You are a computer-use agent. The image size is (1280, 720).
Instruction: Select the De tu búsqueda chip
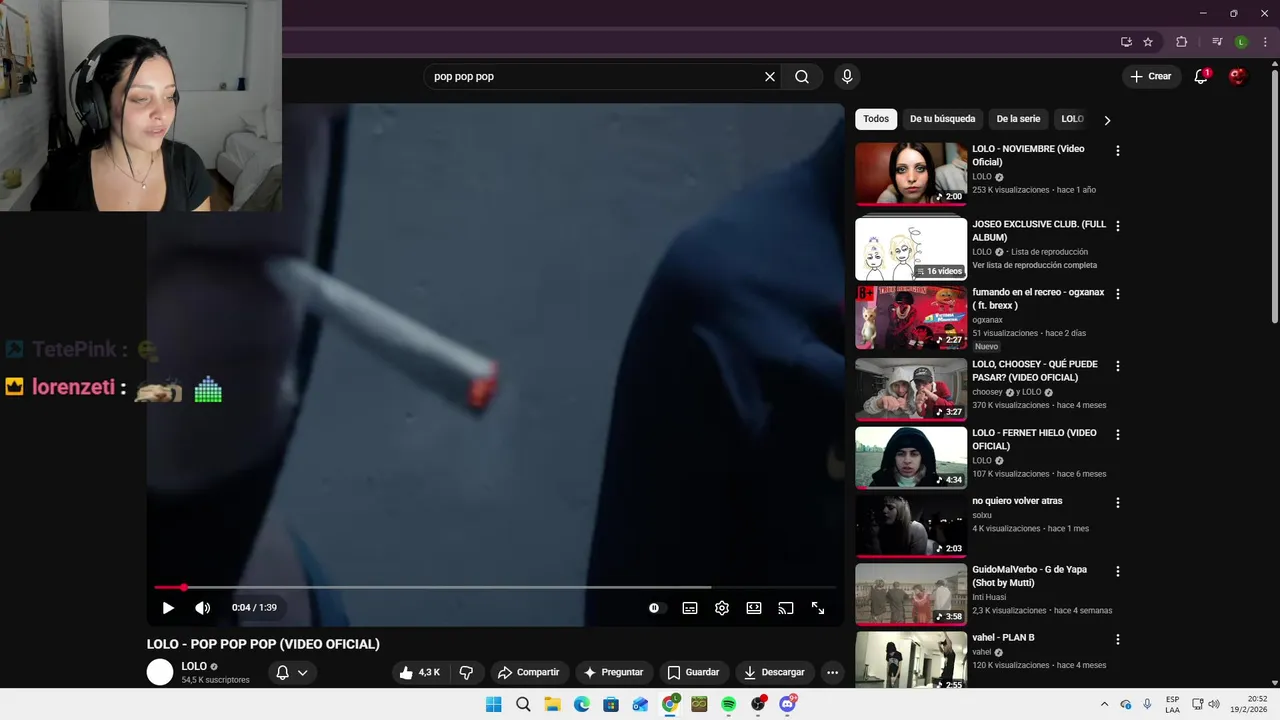coord(942,119)
